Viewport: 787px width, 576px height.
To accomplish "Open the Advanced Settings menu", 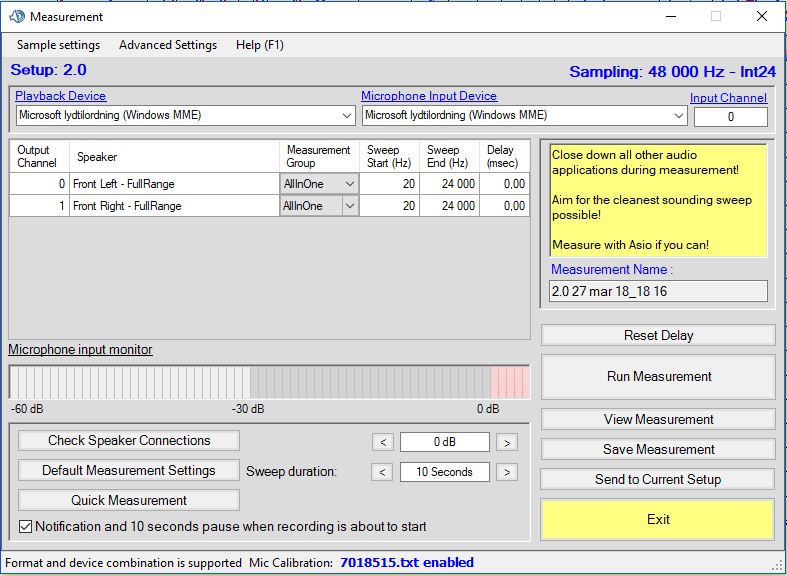I will click(167, 45).
